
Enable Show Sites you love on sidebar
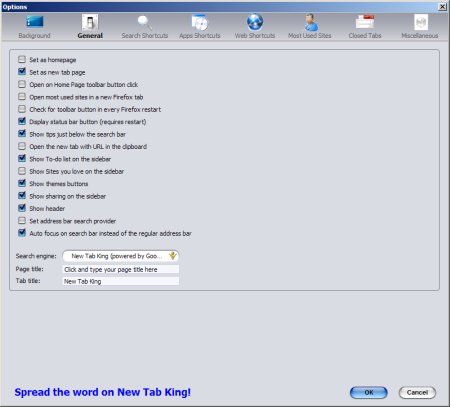(22, 171)
